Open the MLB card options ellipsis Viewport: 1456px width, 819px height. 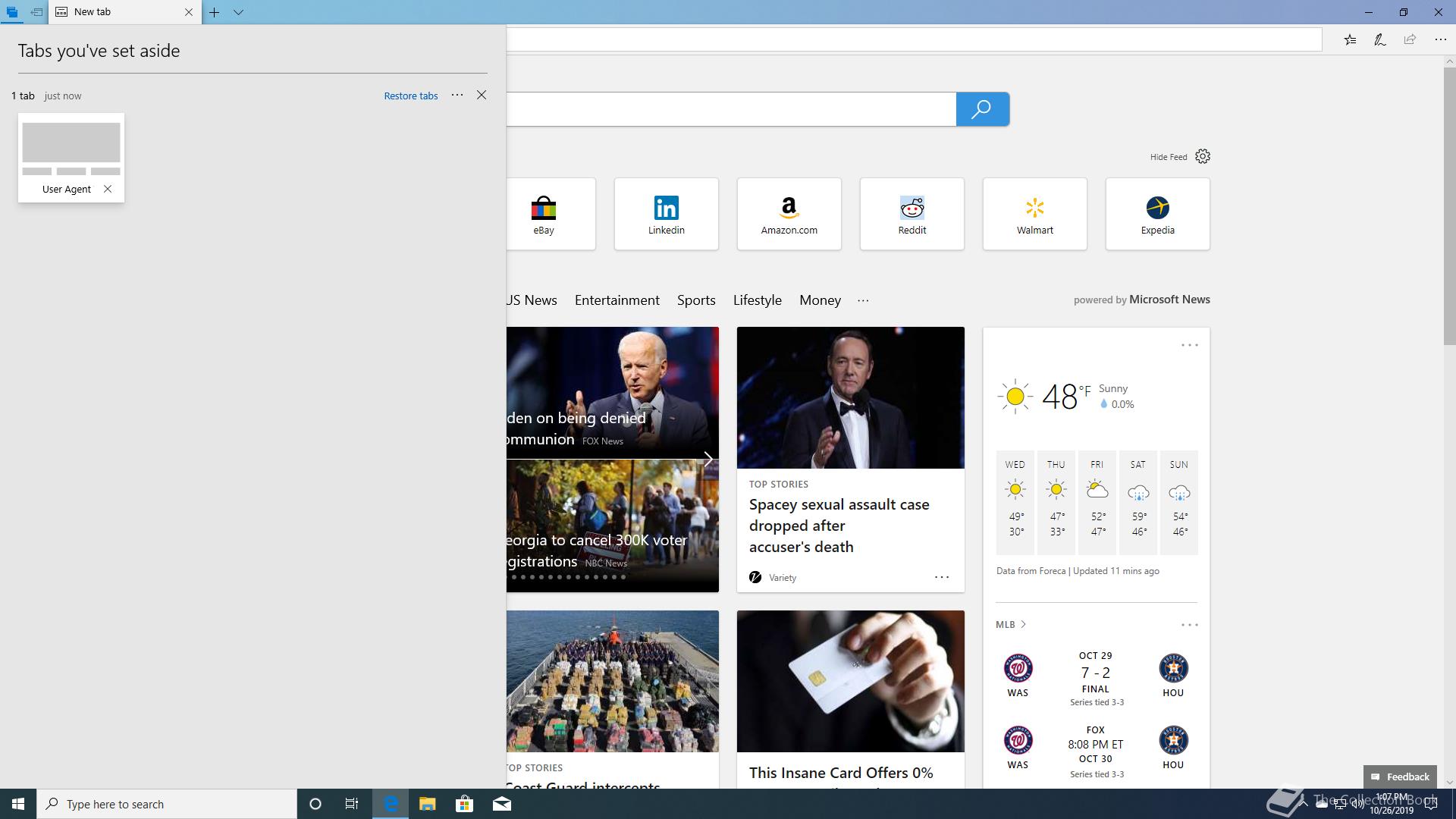tap(1190, 625)
